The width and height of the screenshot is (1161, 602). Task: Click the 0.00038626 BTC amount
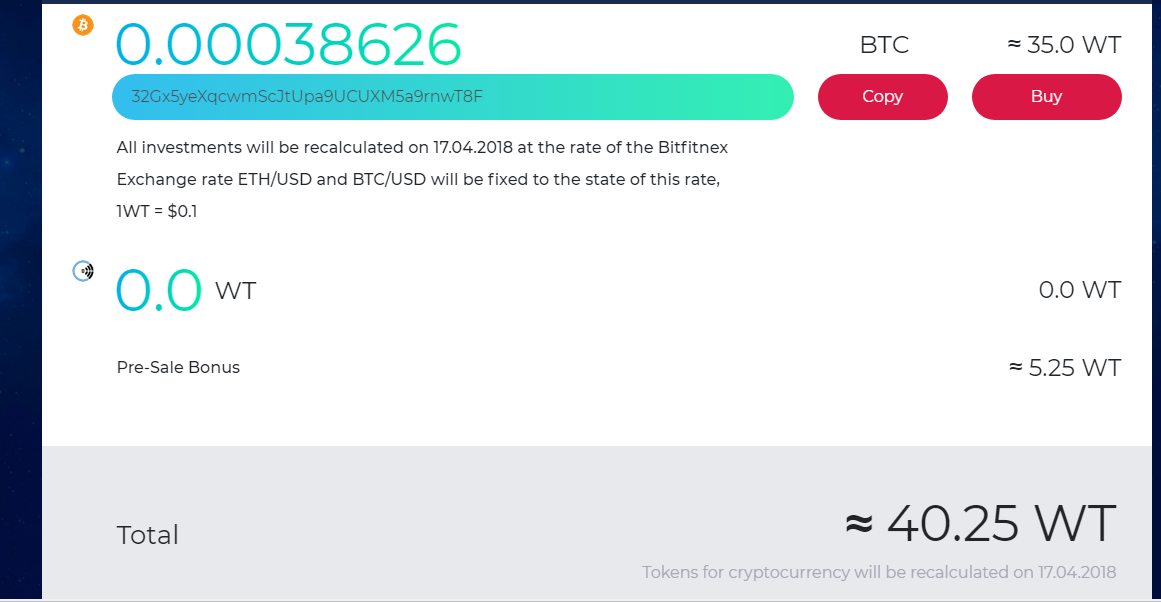point(289,43)
